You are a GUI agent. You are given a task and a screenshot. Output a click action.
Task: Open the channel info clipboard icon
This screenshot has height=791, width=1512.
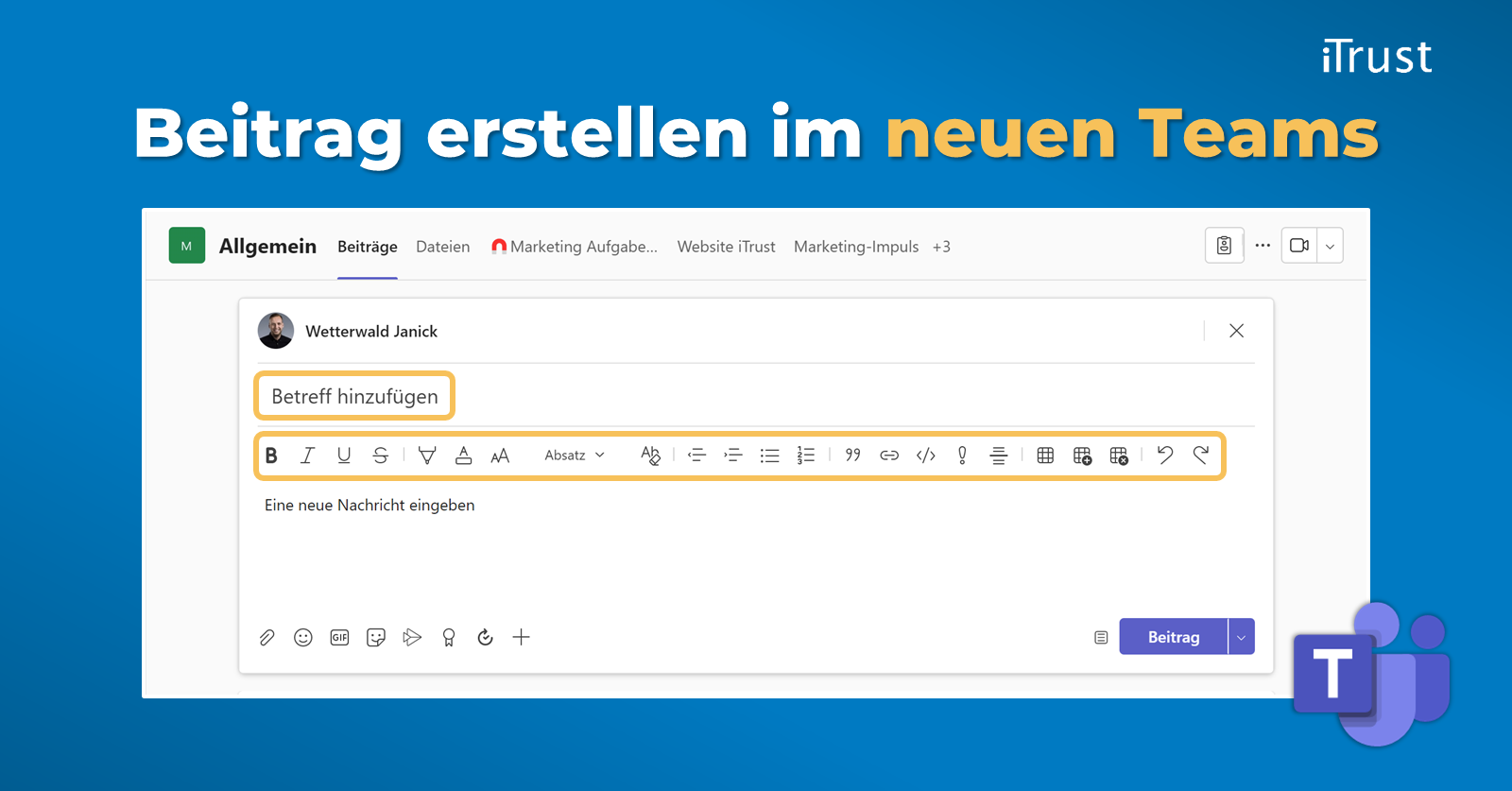(x=1224, y=246)
